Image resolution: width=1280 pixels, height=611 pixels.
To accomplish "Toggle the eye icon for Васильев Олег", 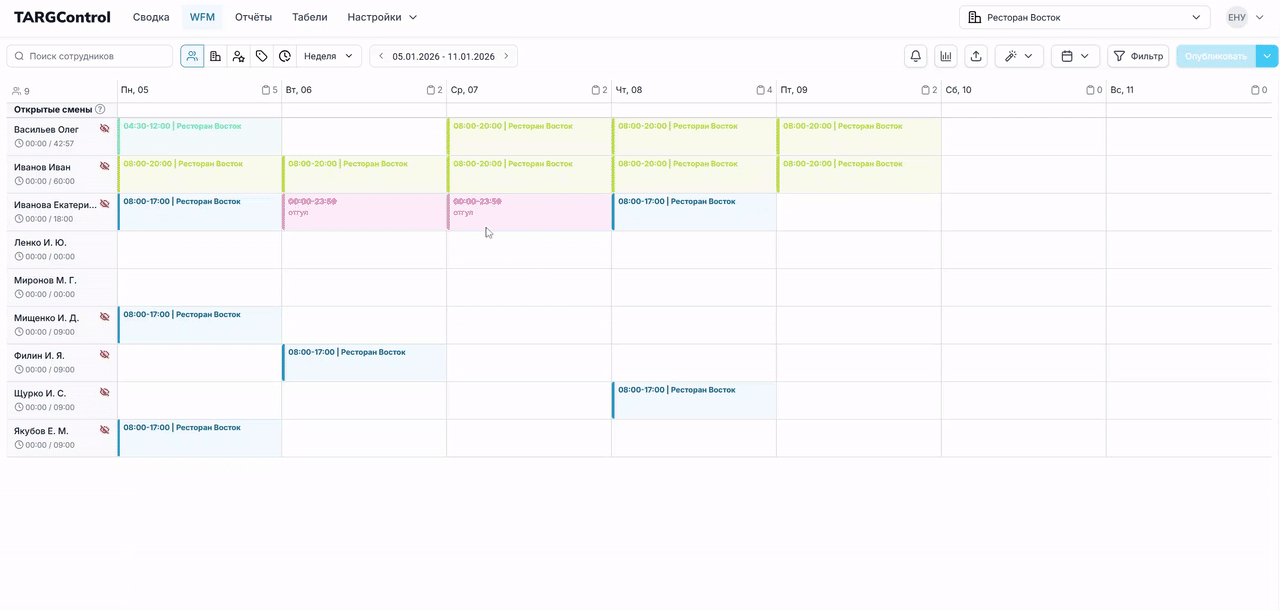I will tap(104, 129).
